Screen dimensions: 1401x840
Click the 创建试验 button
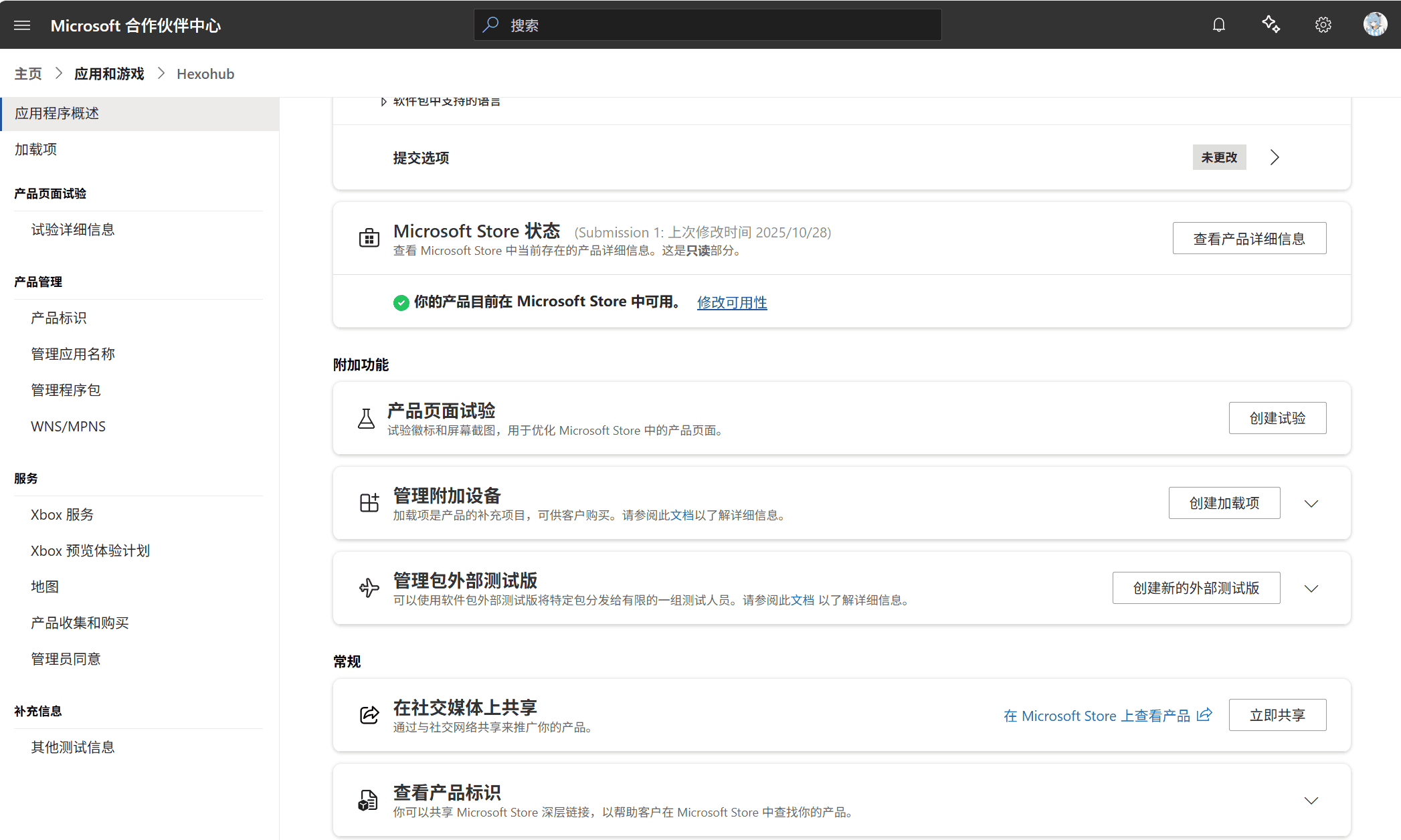click(1277, 418)
